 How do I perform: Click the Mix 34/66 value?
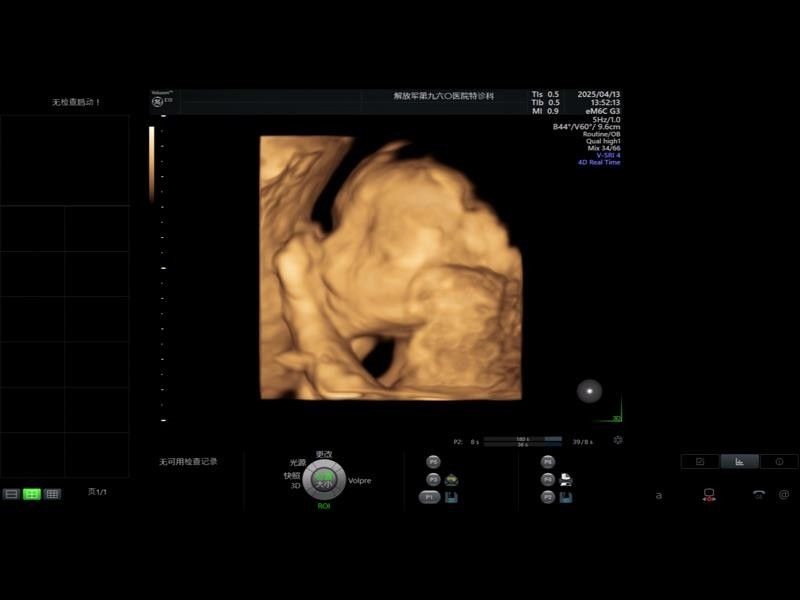tap(604, 148)
